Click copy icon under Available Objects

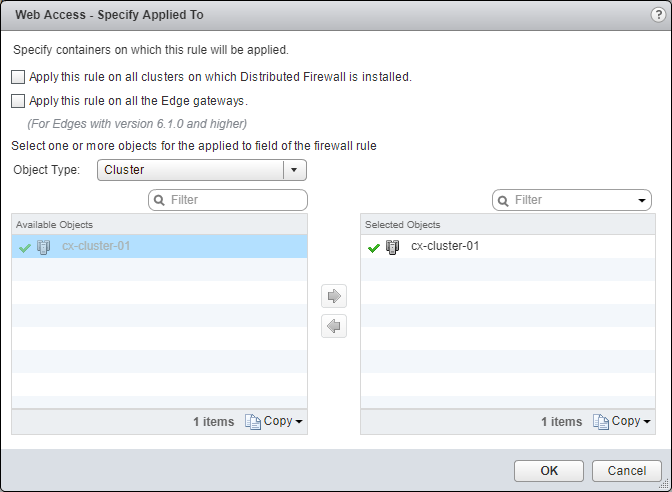click(x=252, y=422)
